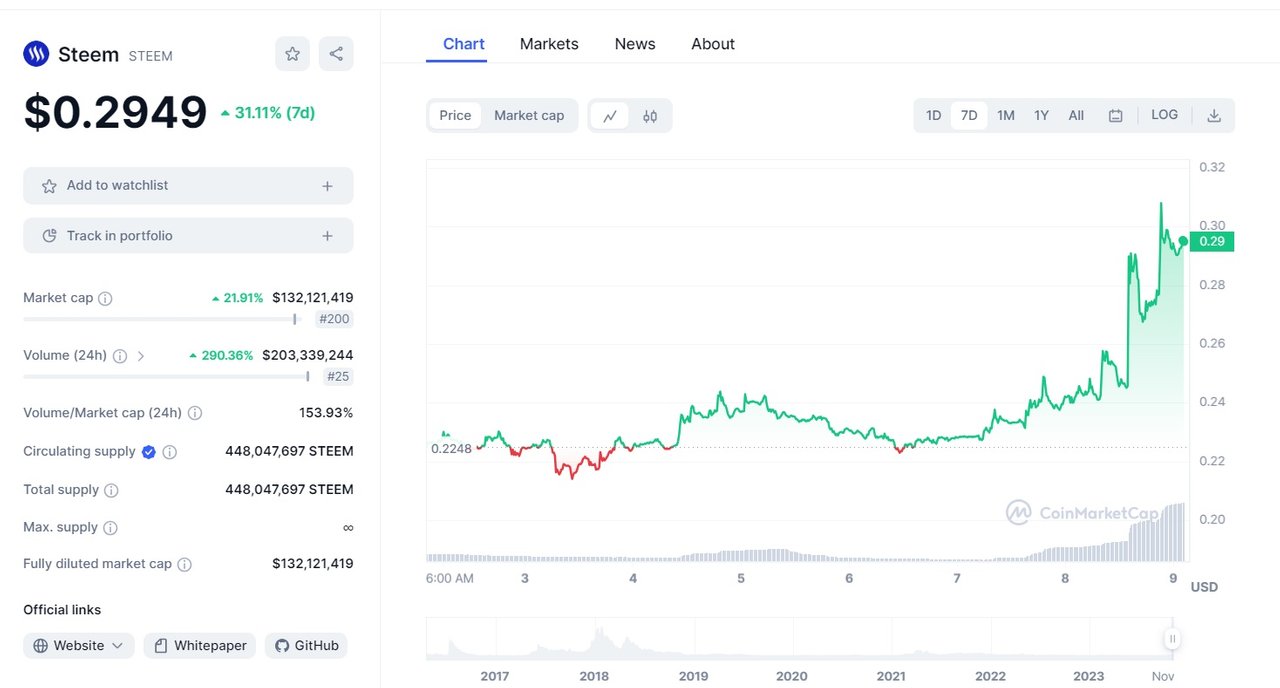The height and width of the screenshot is (688, 1280).
Task: Open the calendar date range picker
Action: (1116, 116)
